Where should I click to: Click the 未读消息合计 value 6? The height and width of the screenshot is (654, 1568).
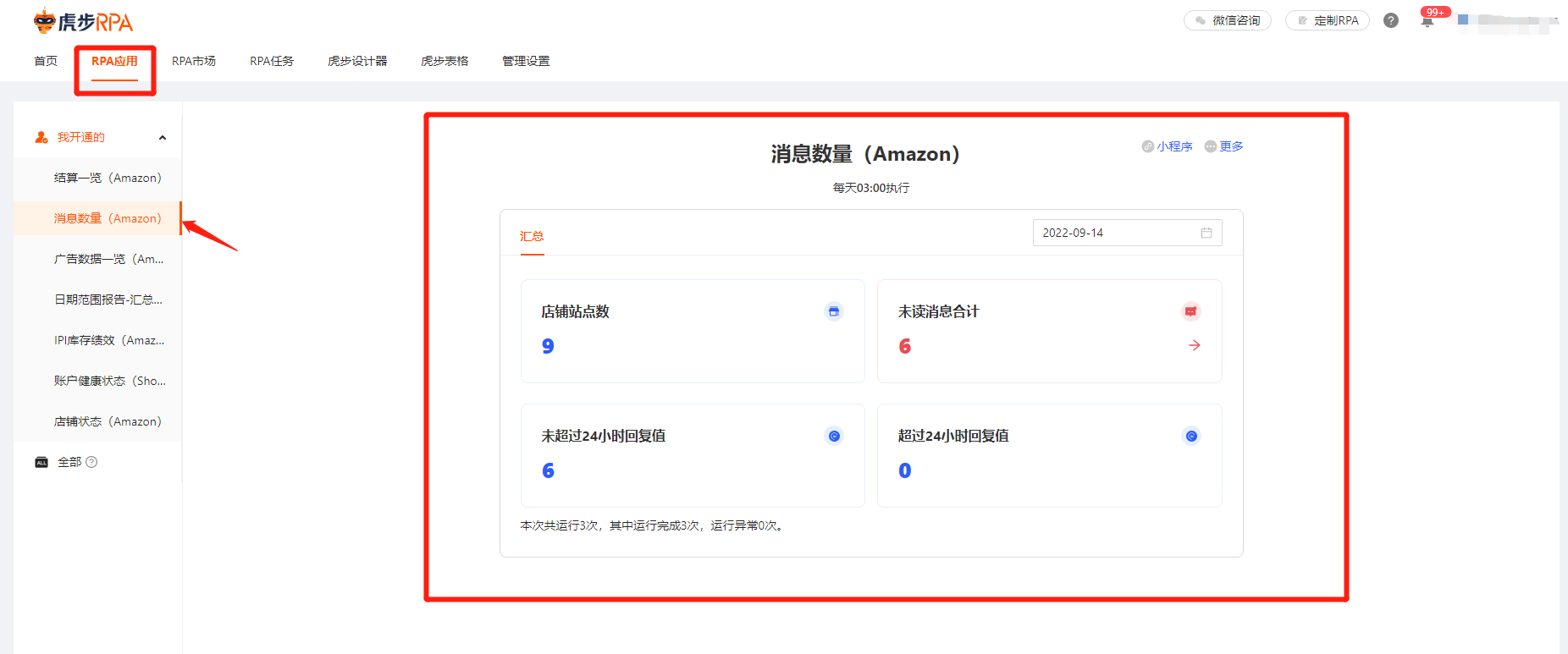pyautogui.click(x=905, y=346)
